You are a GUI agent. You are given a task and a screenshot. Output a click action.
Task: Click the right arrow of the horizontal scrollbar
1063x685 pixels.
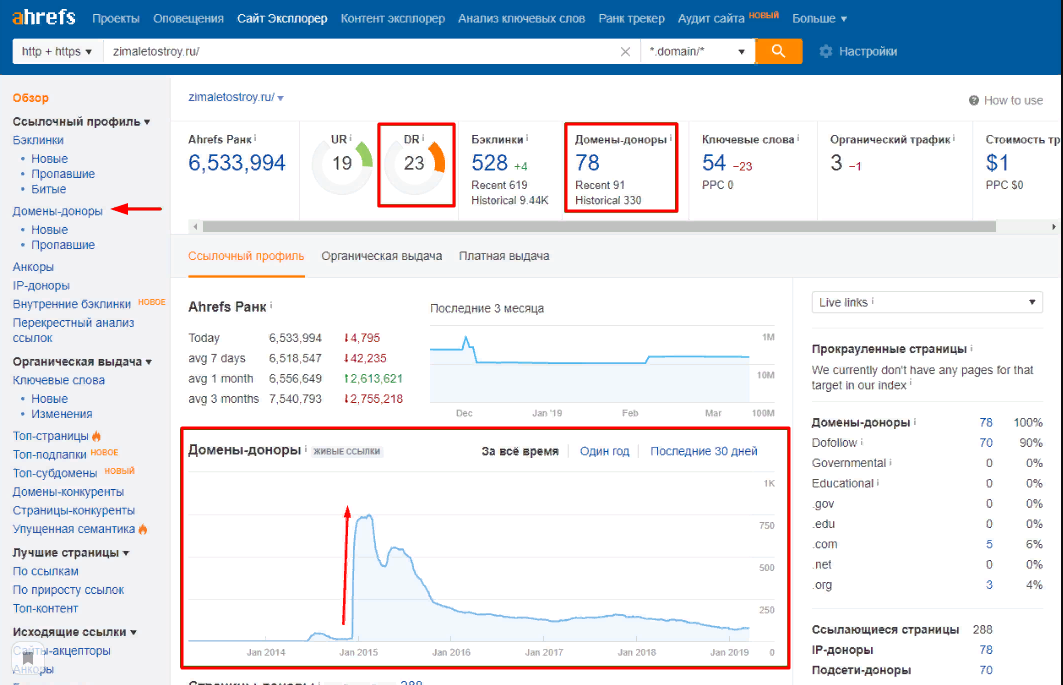[x=1054, y=227]
